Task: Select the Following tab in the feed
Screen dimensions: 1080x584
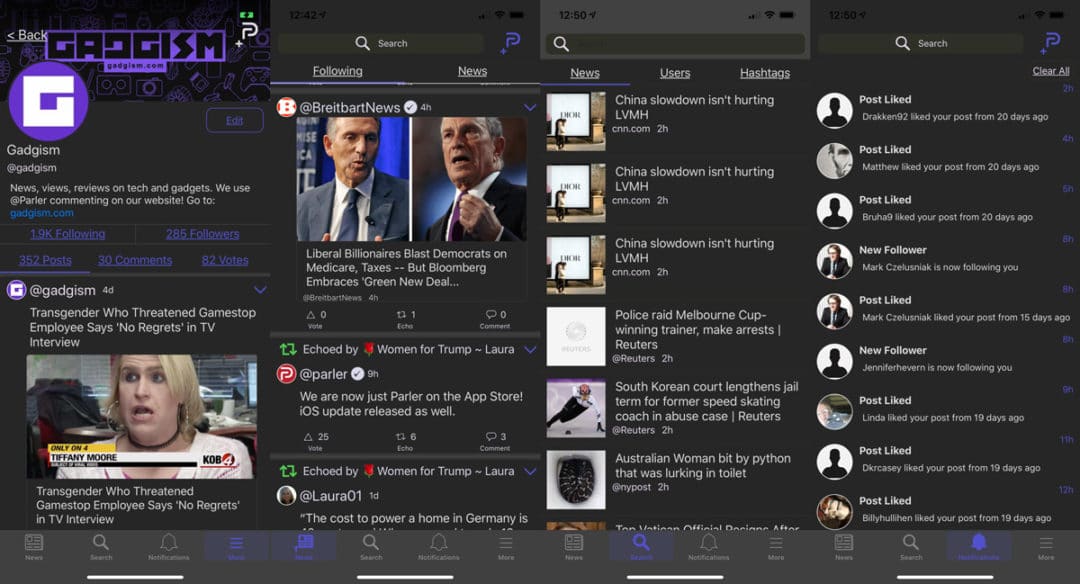Action: pyautogui.click(x=338, y=71)
